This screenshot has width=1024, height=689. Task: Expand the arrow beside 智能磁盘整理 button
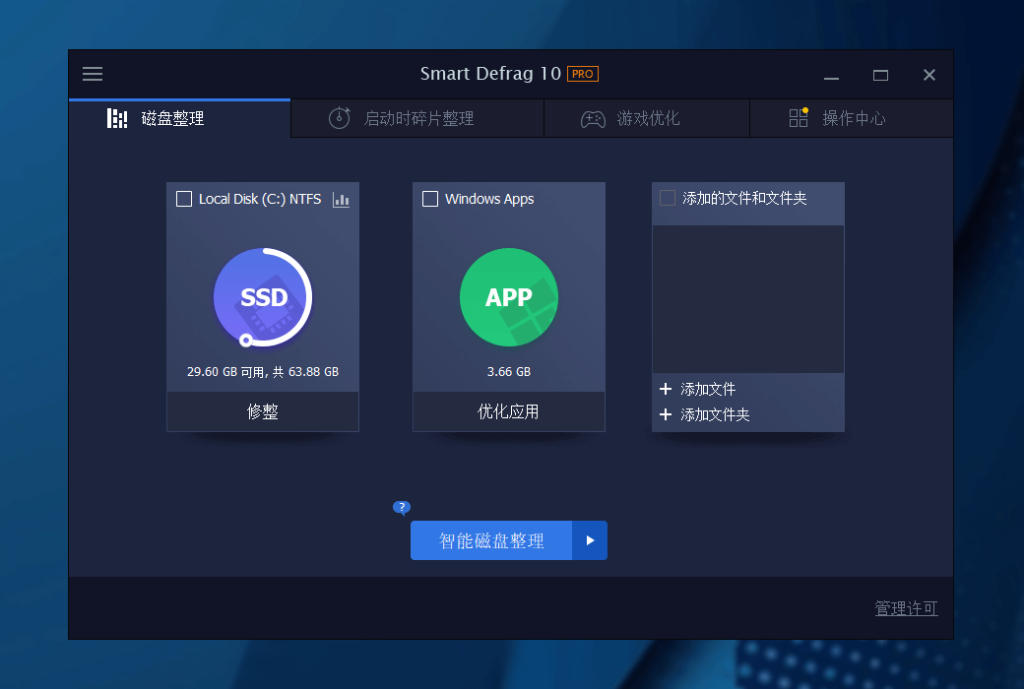pos(590,540)
